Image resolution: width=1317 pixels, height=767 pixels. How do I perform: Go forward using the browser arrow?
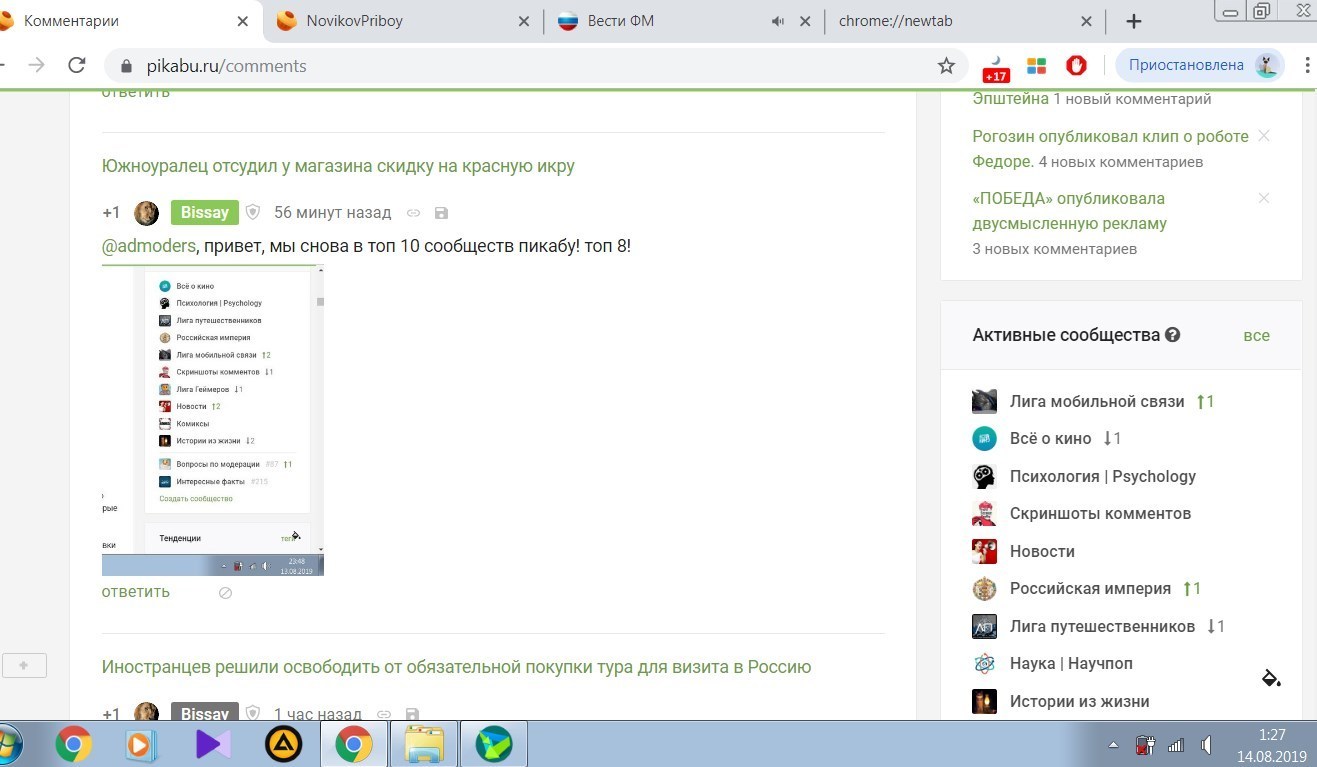click(36, 65)
